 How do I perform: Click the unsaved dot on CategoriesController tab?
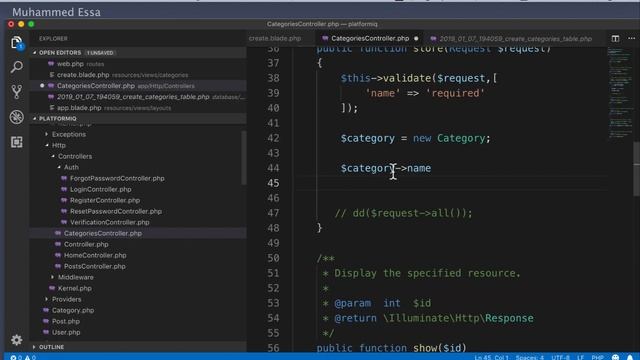[x=416, y=38]
